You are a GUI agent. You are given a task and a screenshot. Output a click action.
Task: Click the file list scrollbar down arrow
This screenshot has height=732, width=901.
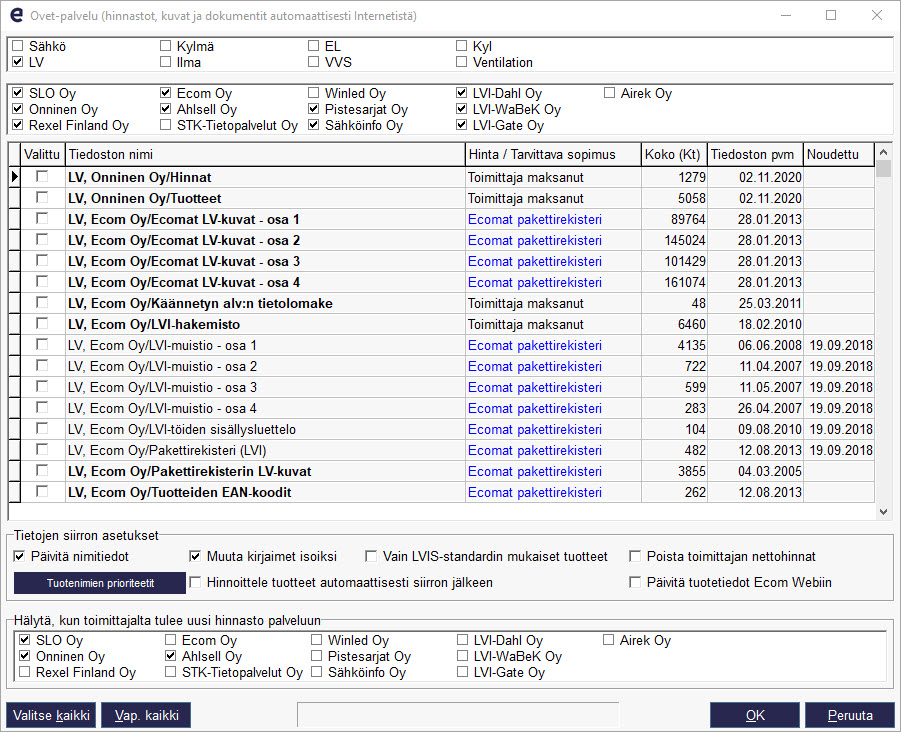point(883,512)
